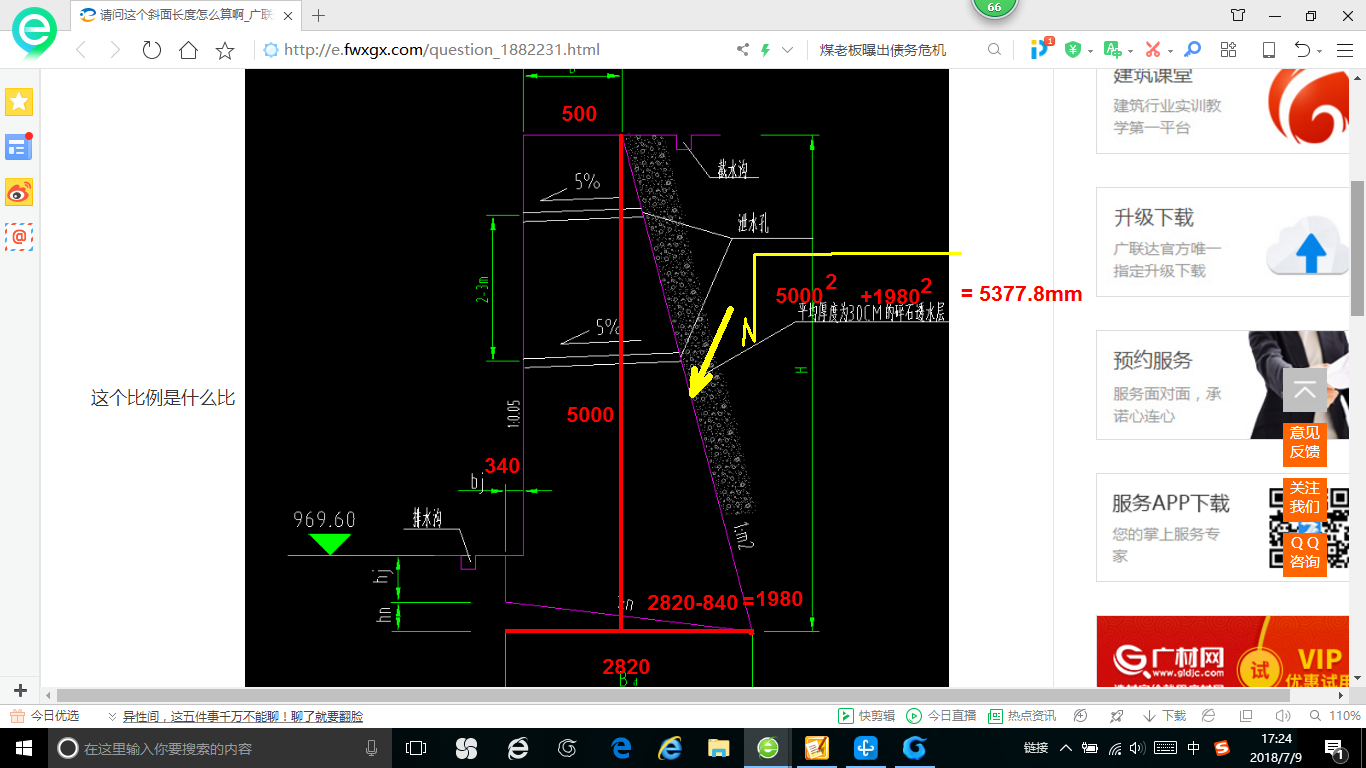Image resolution: width=1366 pixels, height=768 pixels.
Task: Open 快剪辑 in the status bar
Action: click(865, 716)
